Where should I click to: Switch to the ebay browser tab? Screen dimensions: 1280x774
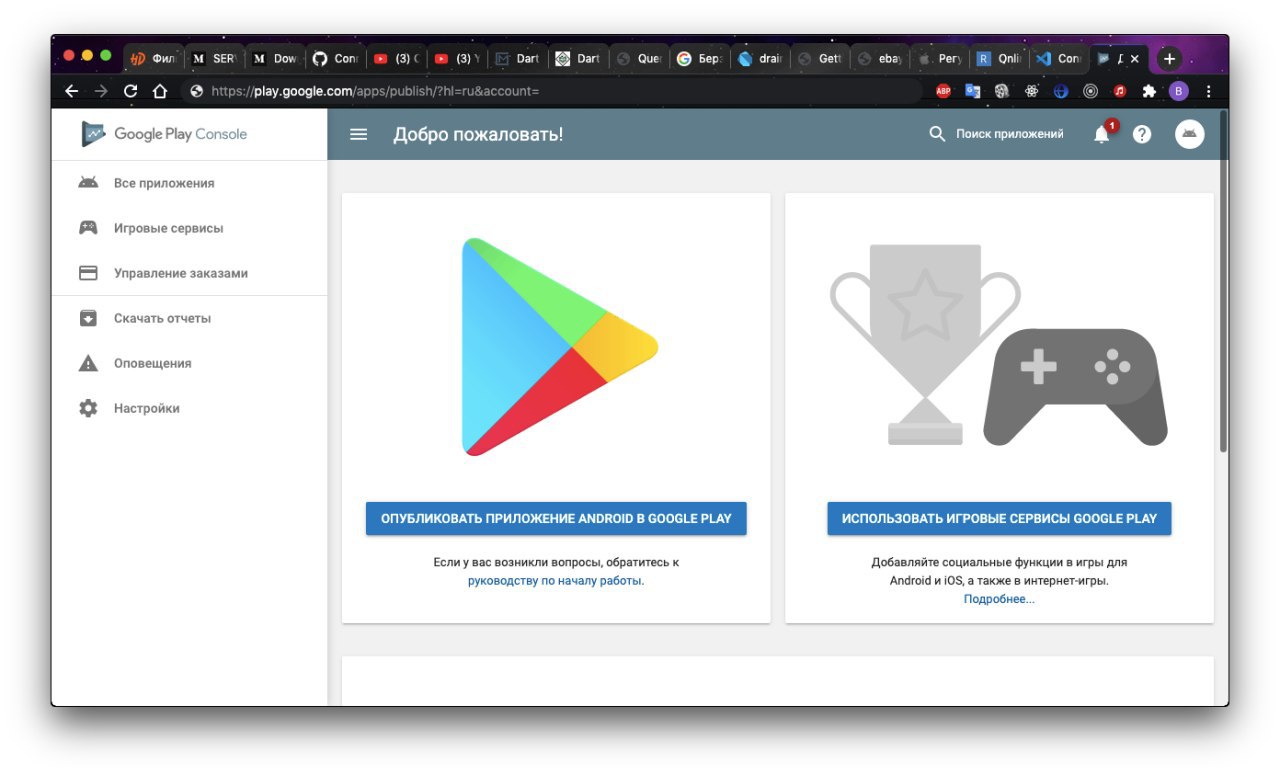(881, 59)
